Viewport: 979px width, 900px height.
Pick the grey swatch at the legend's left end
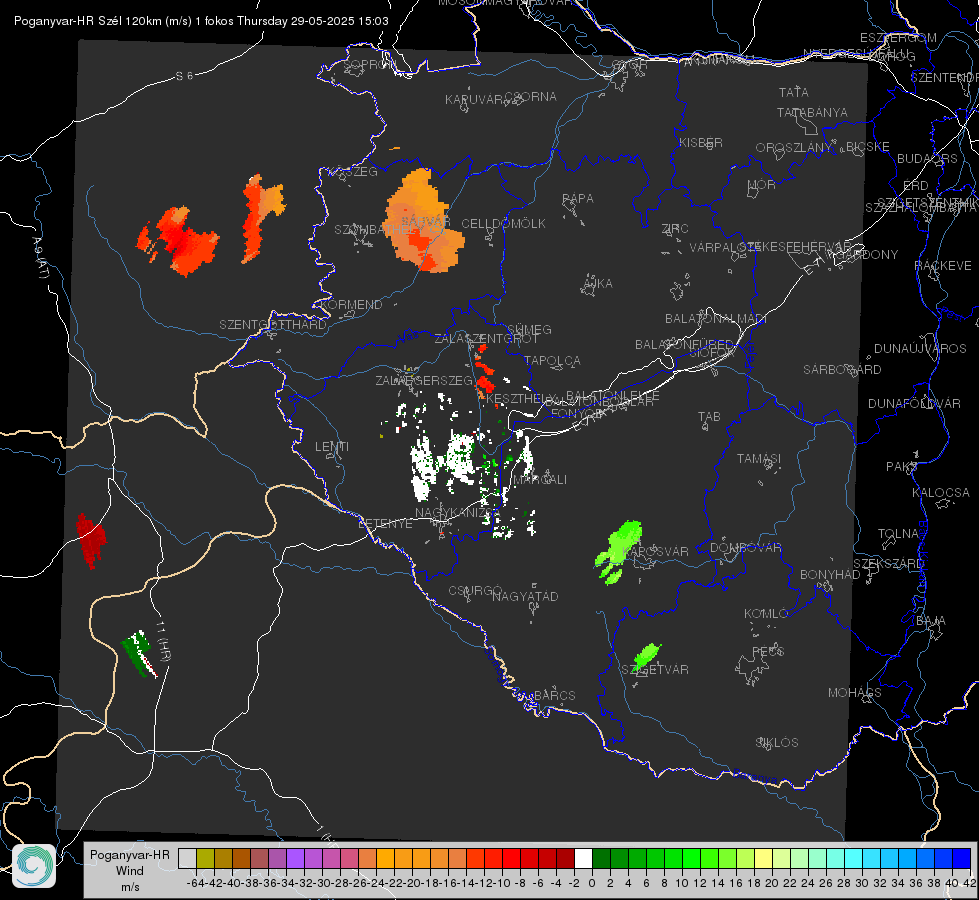pyautogui.click(x=187, y=858)
